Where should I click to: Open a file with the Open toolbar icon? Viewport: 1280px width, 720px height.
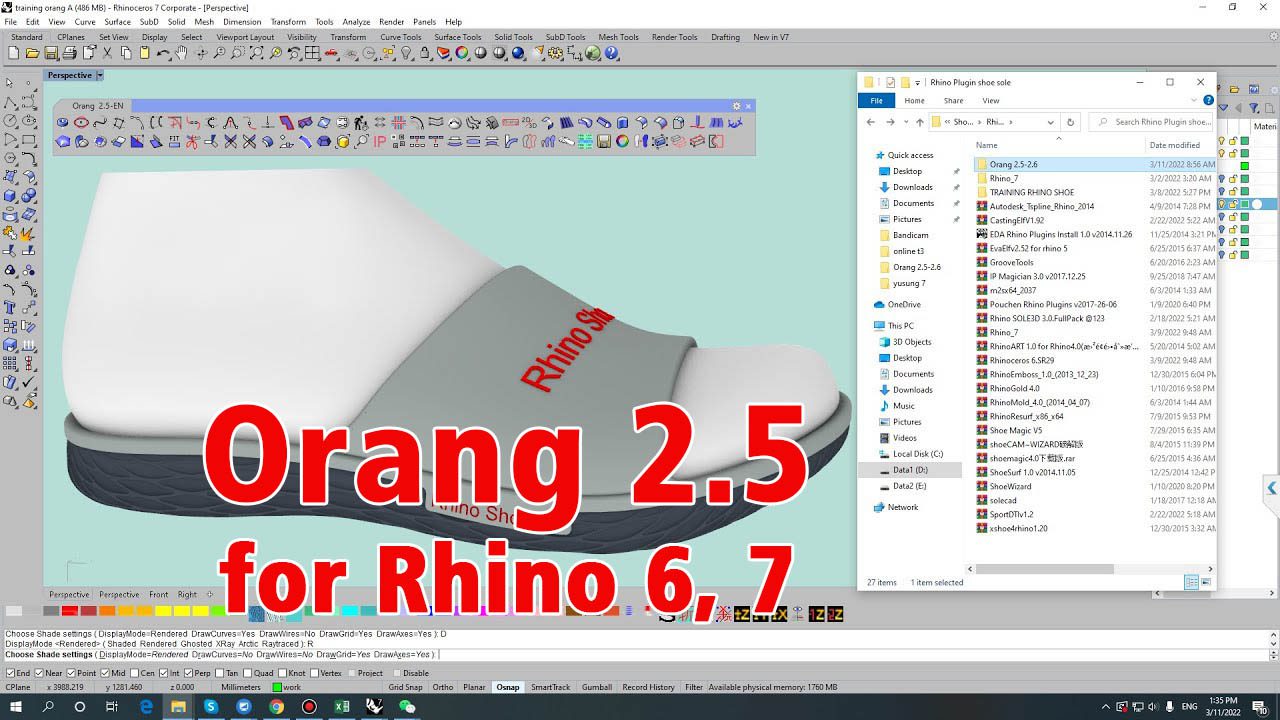point(32,53)
